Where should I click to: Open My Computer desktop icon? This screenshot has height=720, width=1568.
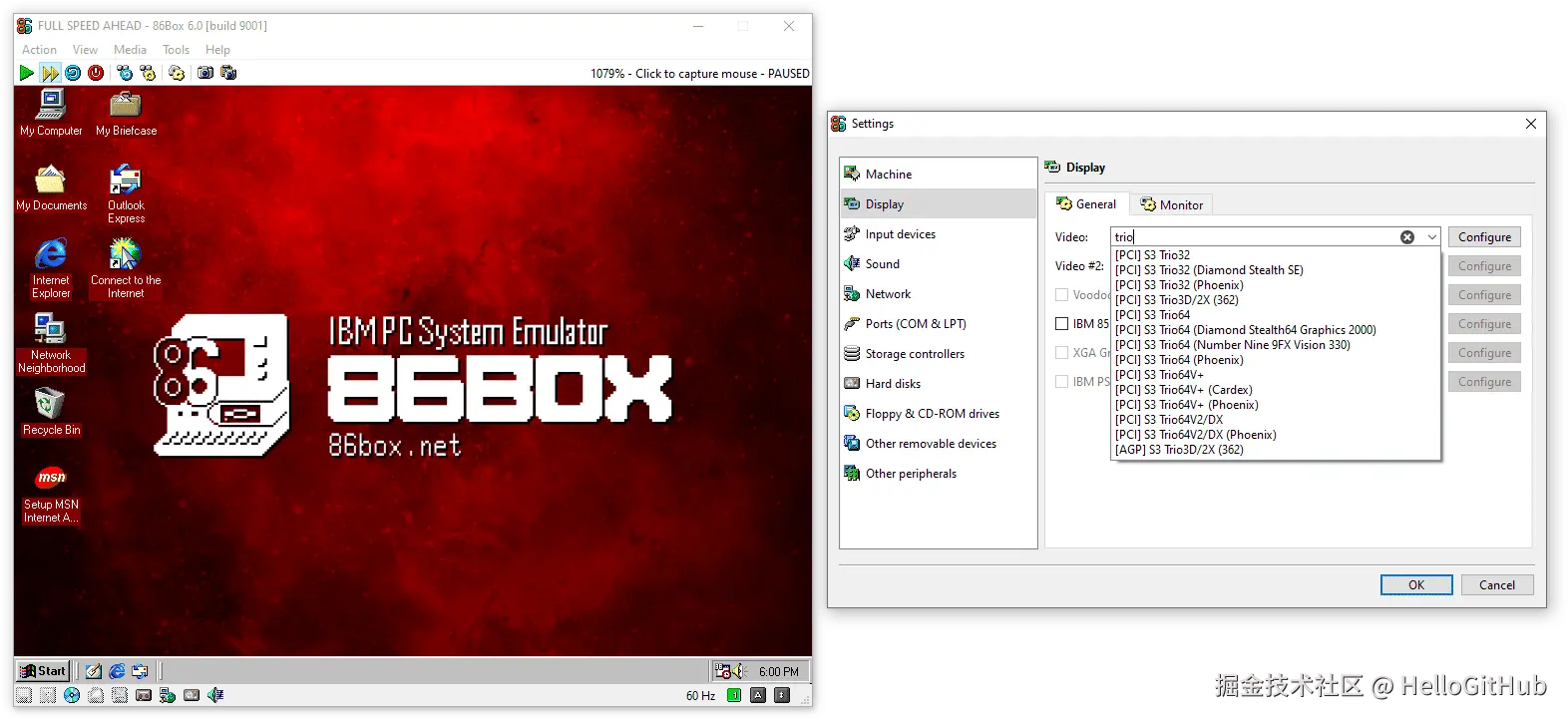coord(51,113)
